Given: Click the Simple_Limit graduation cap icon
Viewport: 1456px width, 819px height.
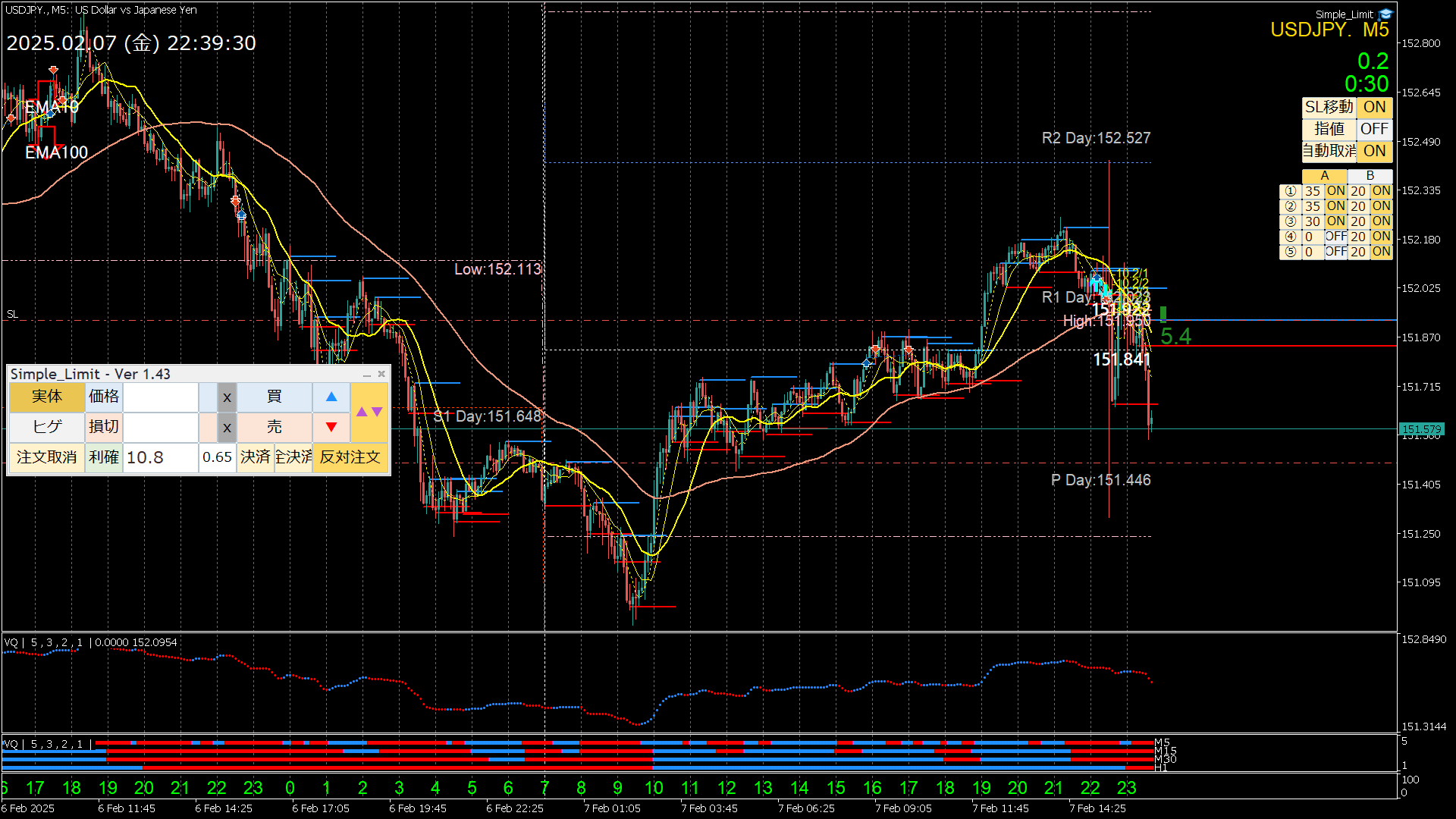Looking at the screenshot, I should pos(1385,14).
